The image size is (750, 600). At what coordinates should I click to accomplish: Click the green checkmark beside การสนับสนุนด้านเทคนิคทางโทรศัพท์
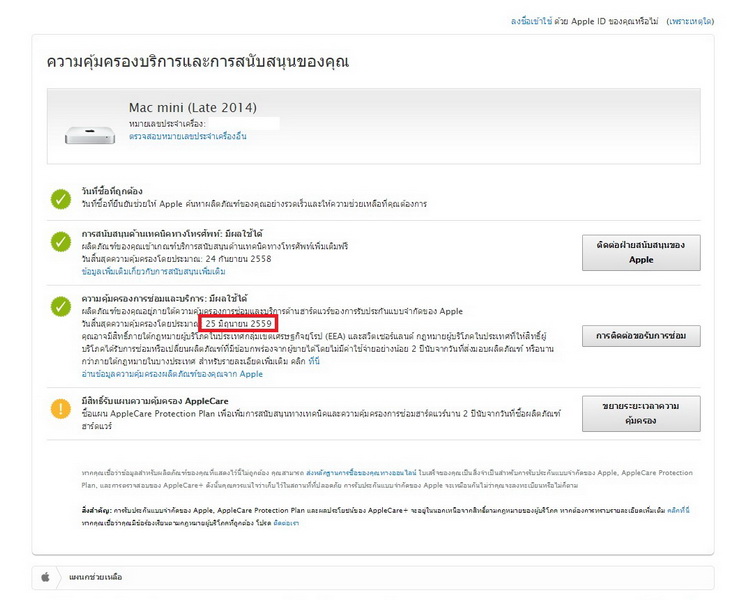pyautogui.click(x=61, y=242)
